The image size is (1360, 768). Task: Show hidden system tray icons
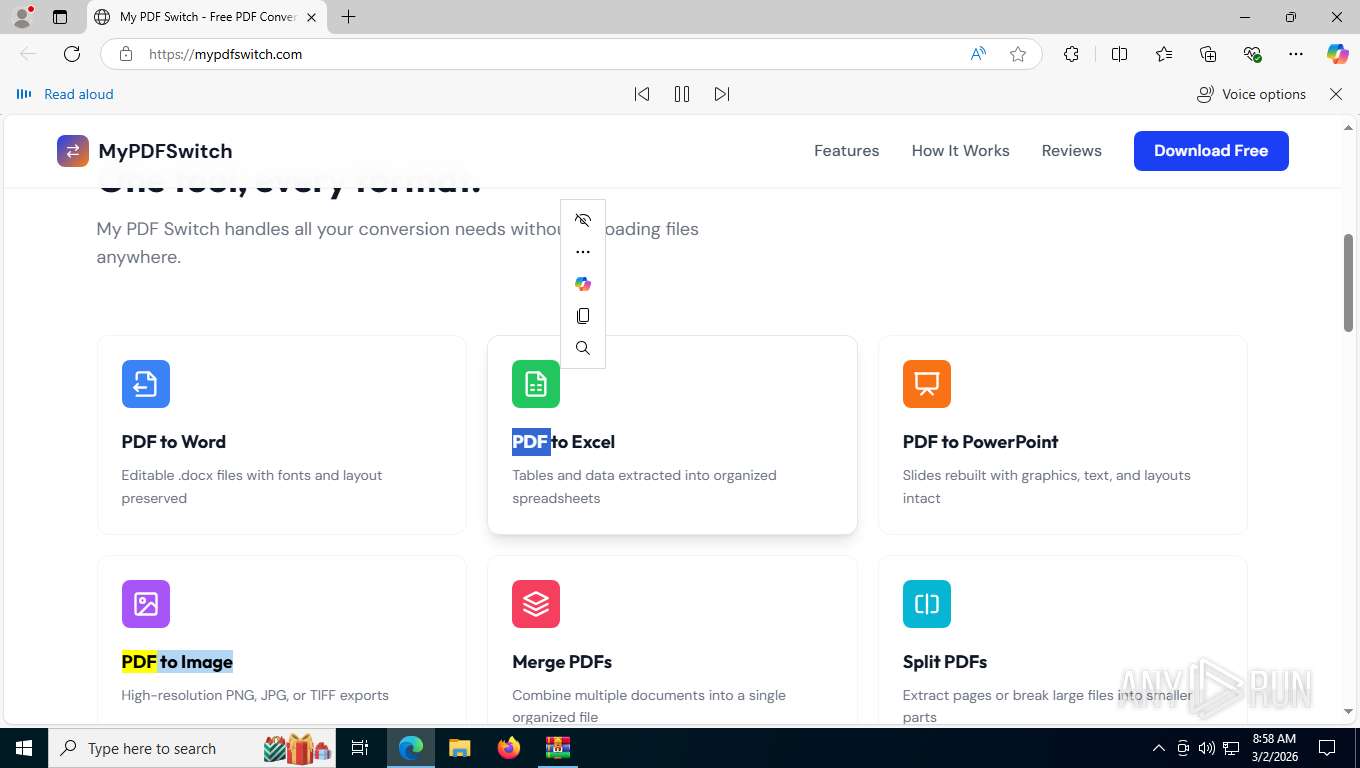[x=1159, y=748]
